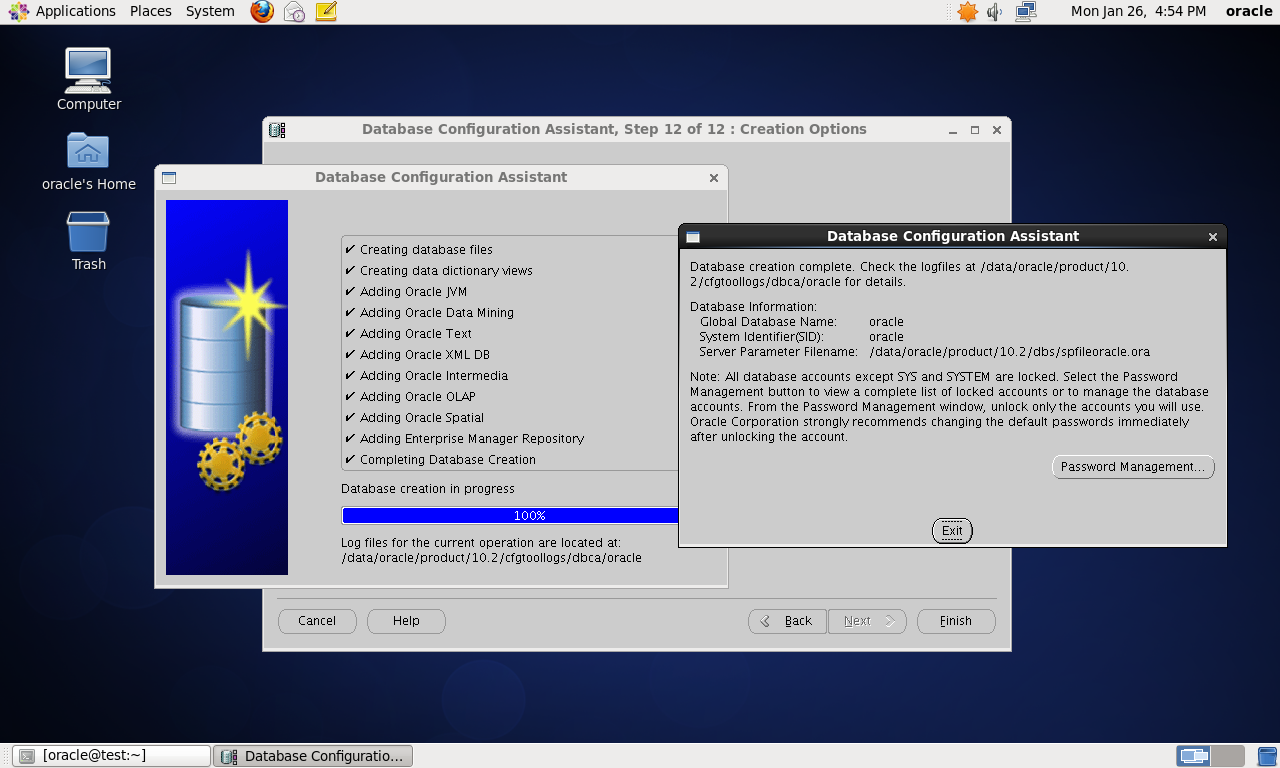Click window menu icon of completion dialog
Screen dimensions: 1280x768
pos(693,237)
